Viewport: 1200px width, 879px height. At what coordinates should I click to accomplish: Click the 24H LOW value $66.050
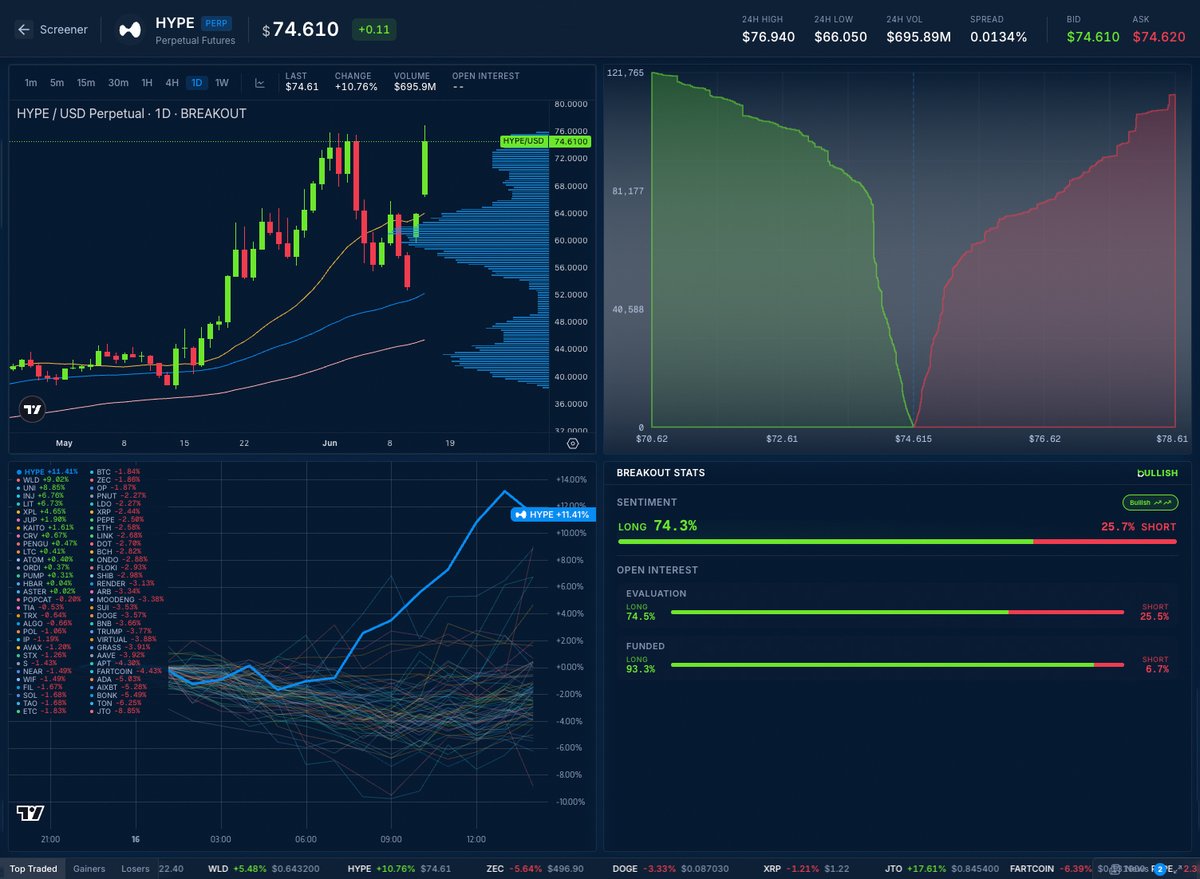[x=840, y=37]
